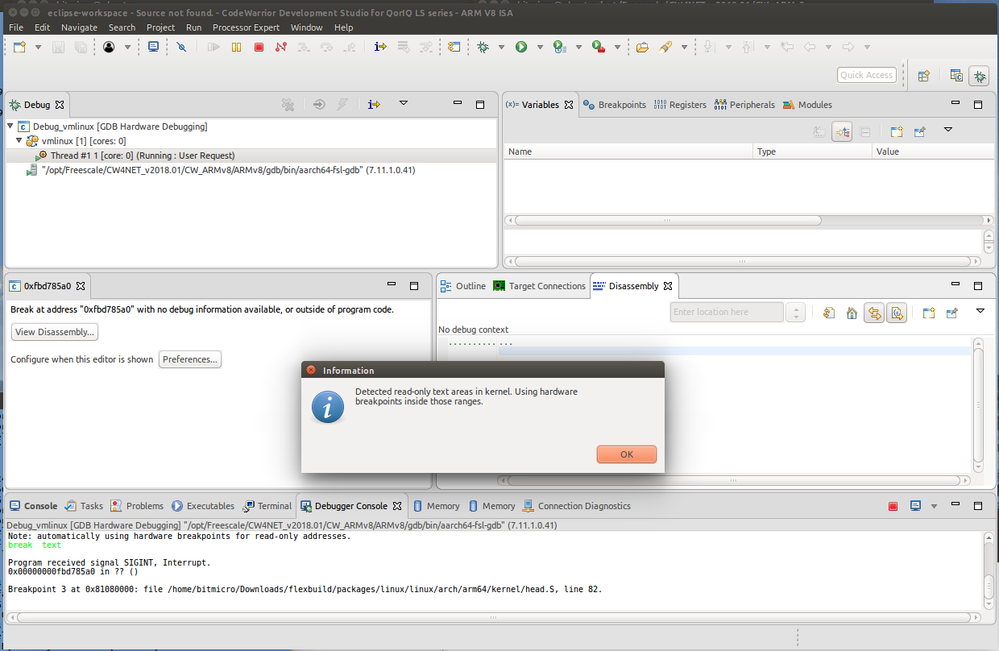Select the Debug perspective bug button
This screenshot has height=651, width=999.
click(979, 76)
